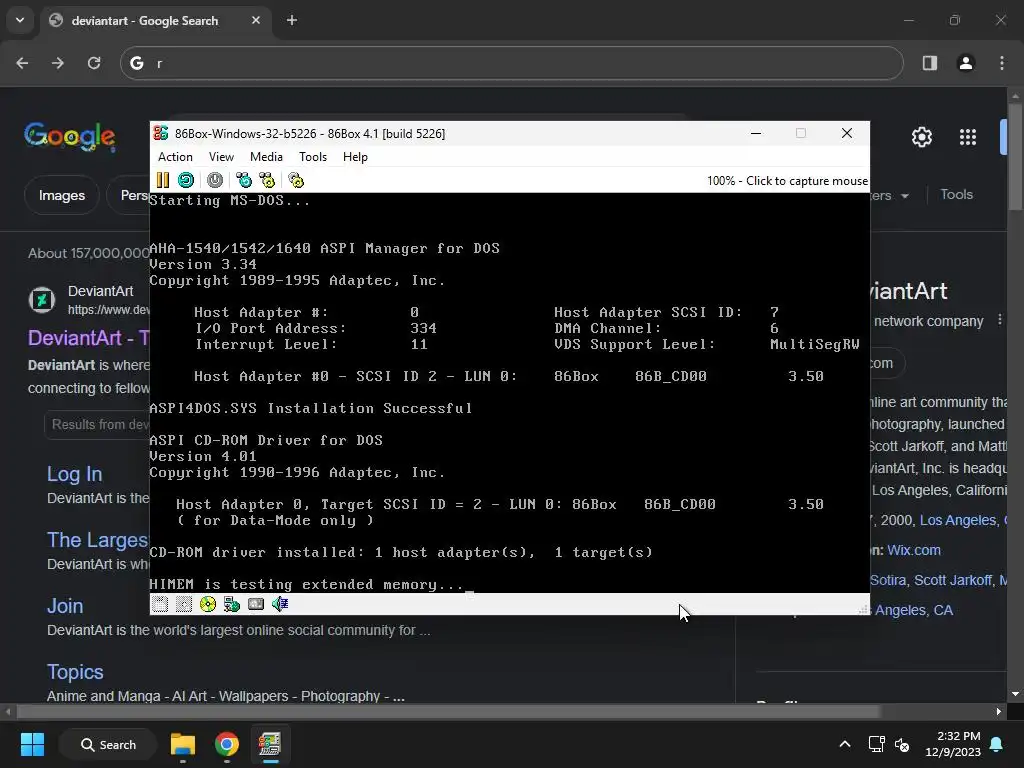Click '100% - Click to capture mouse' status text
Screen dimensions: 1024x768
point(787,181)
